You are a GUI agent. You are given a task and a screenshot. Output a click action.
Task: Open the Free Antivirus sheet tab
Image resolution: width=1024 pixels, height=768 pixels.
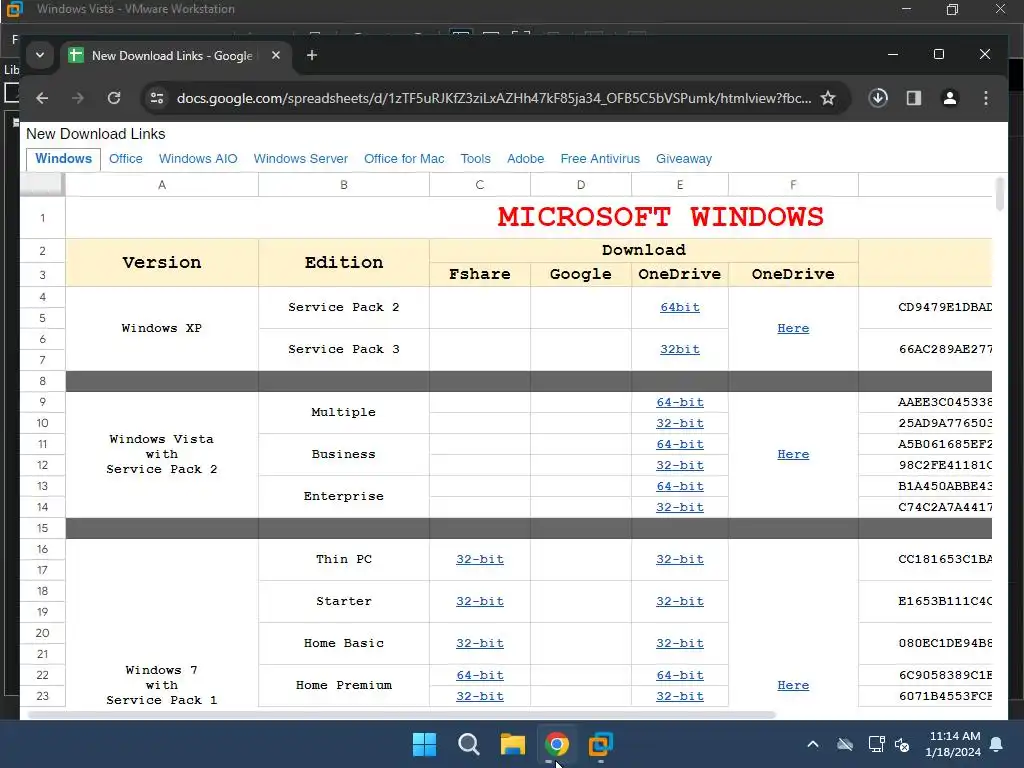(x=600, y=159)
